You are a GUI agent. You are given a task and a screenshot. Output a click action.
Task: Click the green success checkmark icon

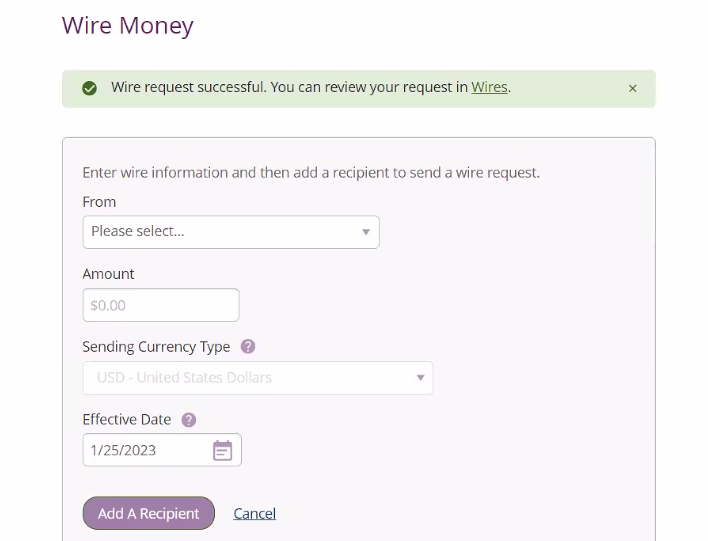coord(89,88)
